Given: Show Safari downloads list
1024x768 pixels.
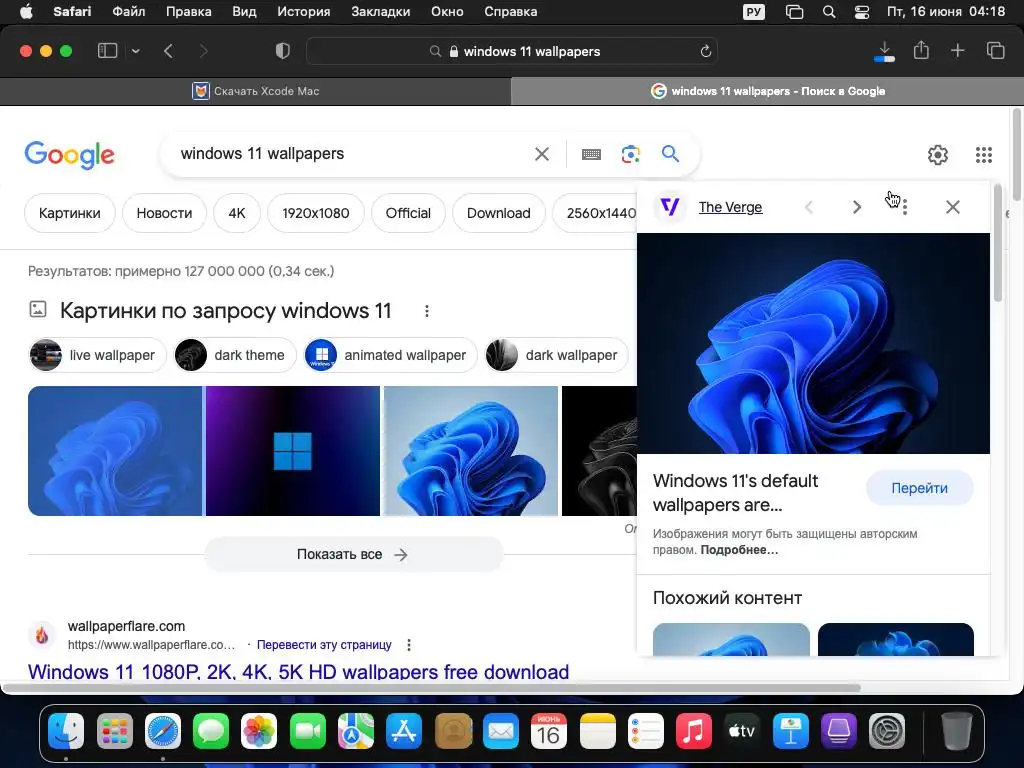Looking at the screenshot, I should pos(884,52).
